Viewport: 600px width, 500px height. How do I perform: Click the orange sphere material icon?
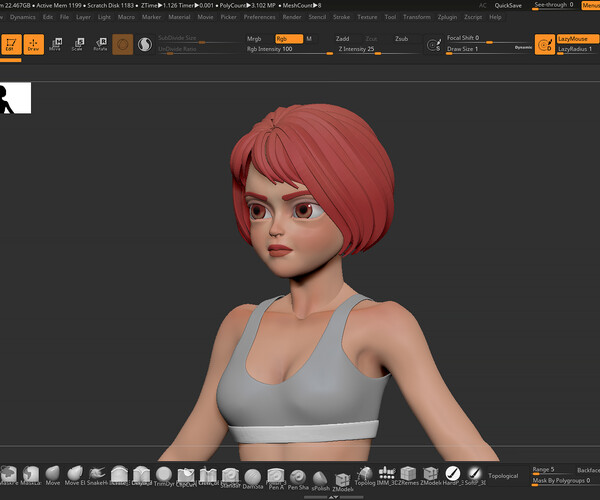pos(122,44)
